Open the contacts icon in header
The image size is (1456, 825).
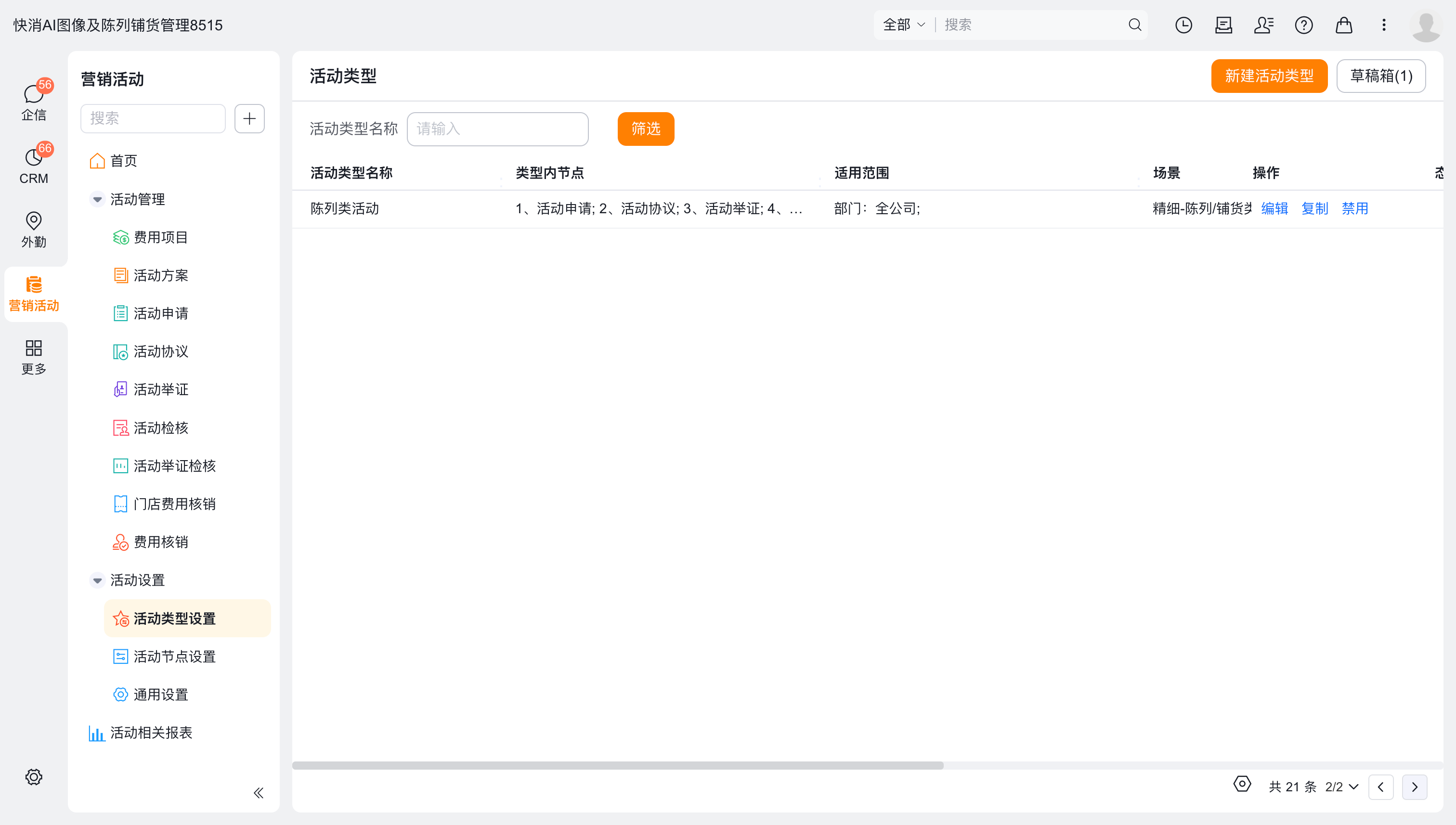pos(1264,25)
